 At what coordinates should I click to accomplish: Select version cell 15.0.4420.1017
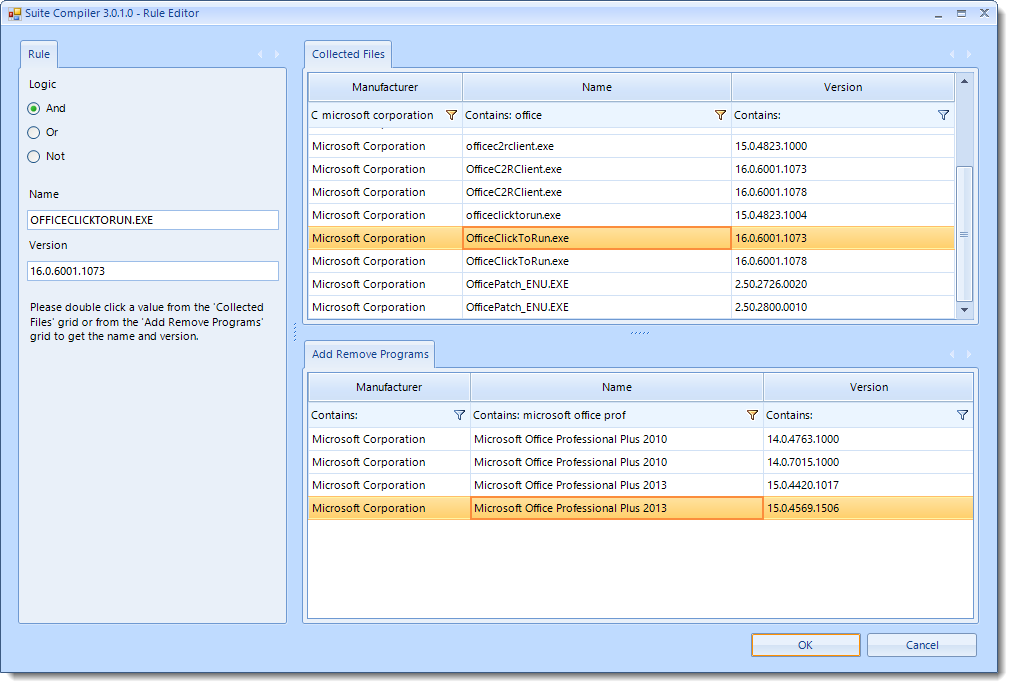pos(869,485)
